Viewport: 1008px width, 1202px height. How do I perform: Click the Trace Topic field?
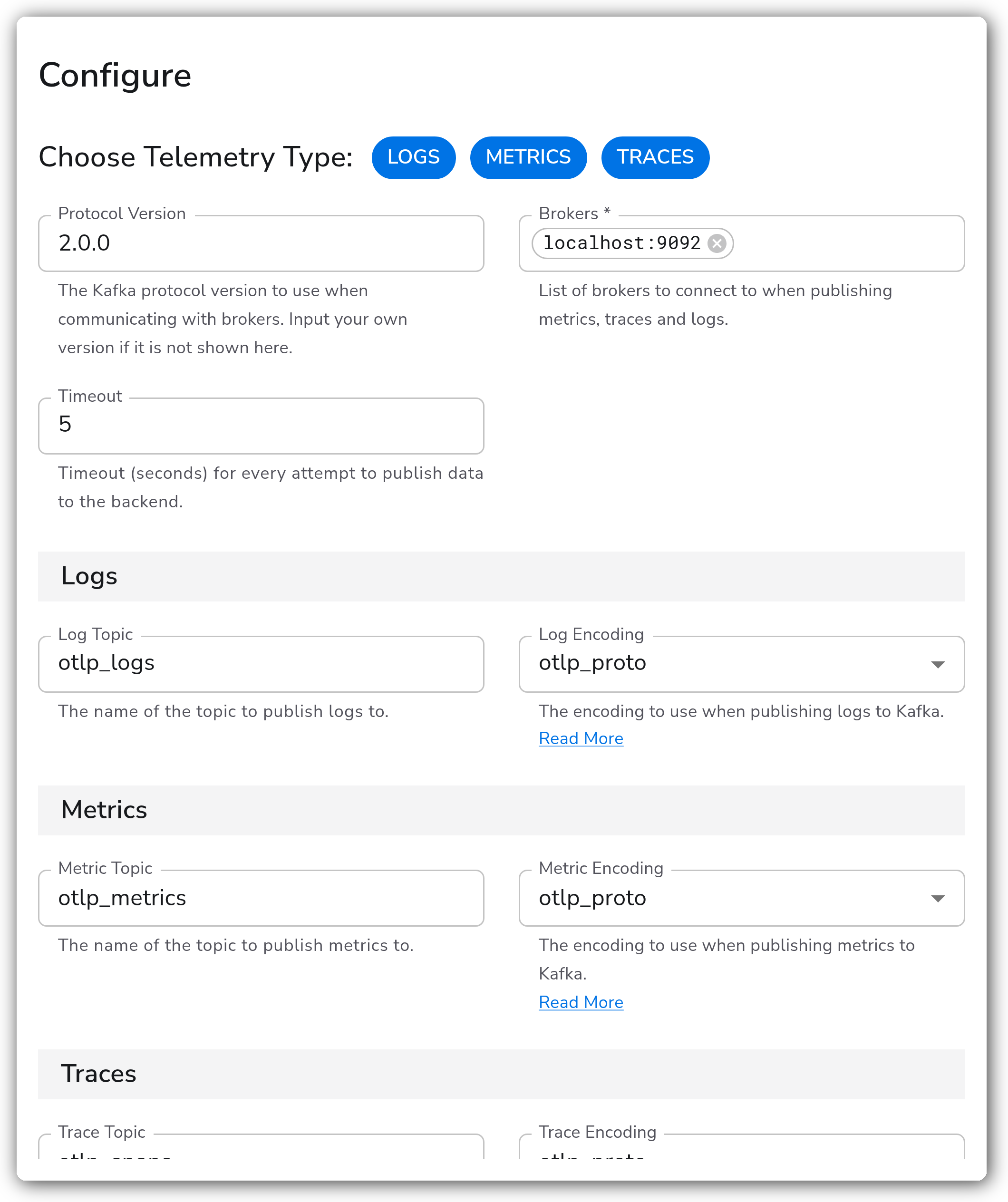click(261, 1147)
